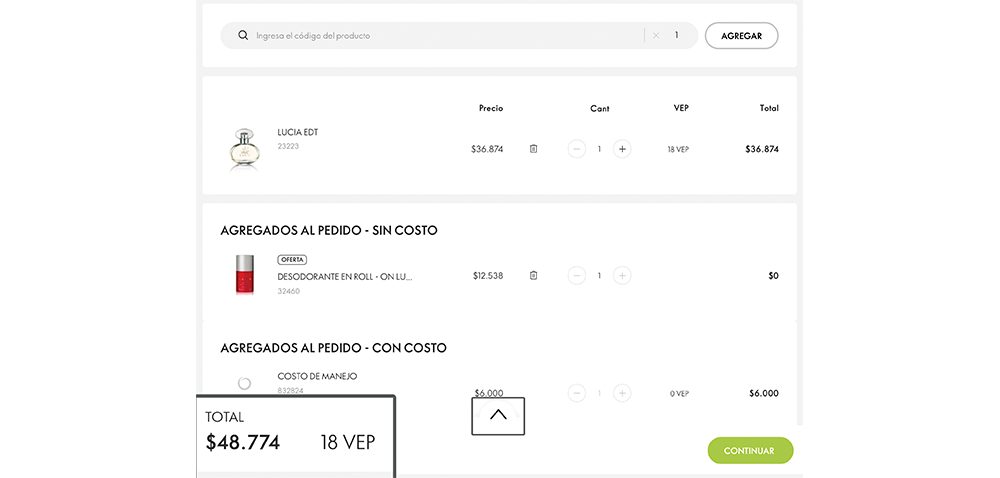Decrease Desodorante quantity with minus button
The width and height of the screenshot is (1000, 478).
pyautogui.click(x=577, y=276)
